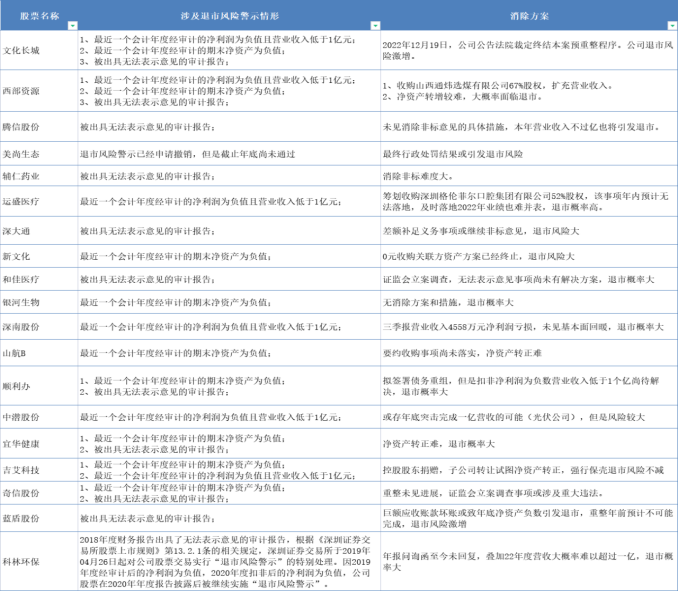Image resolution: width=678 pixels, height=592 pixels.
Task: Click the 控股股东捐赠 plan cell
Action: point(529,470)
